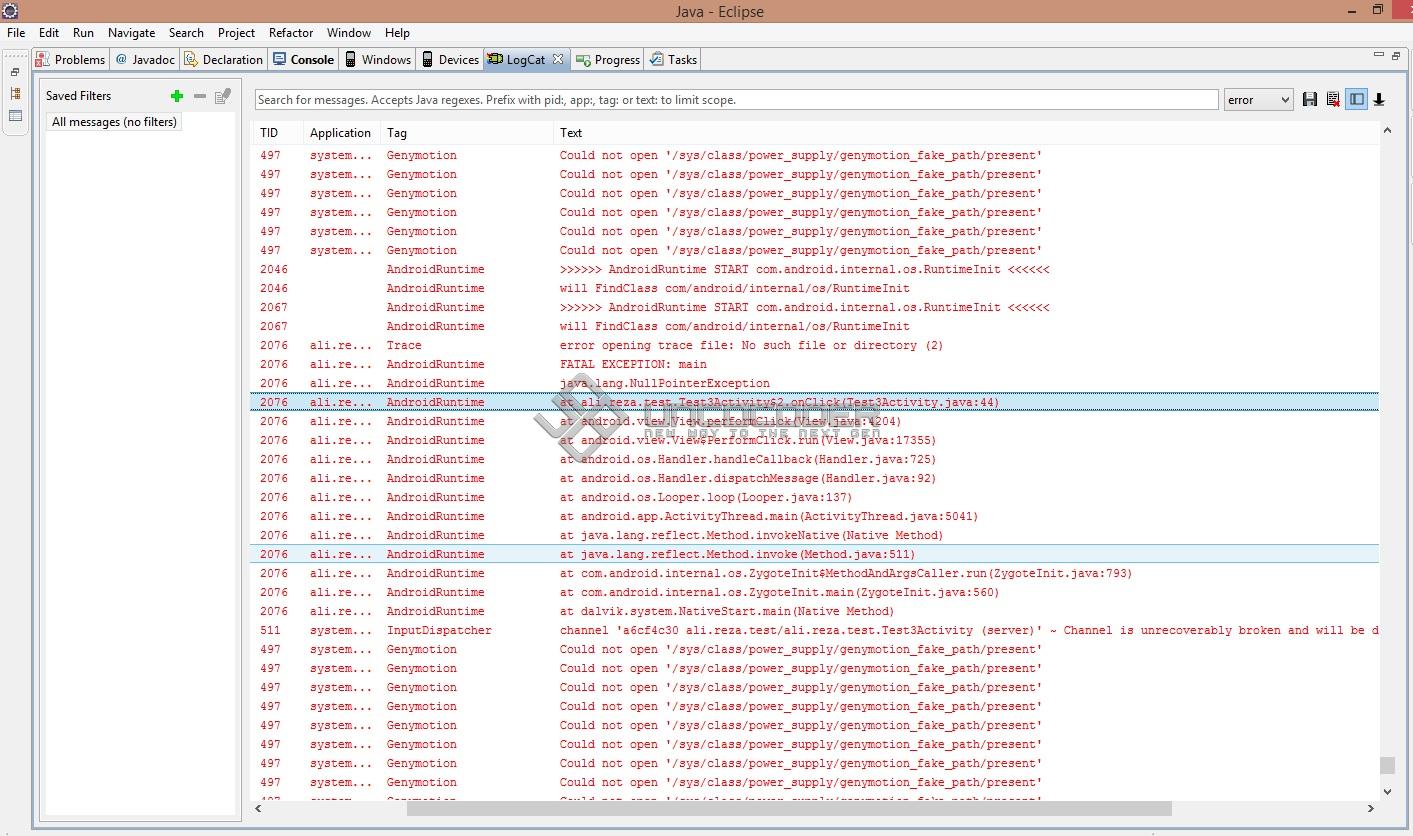Restore down the Eclipse window
Image resolution: width=1413 pixels, height=836 pixels.
point(1377,10)
